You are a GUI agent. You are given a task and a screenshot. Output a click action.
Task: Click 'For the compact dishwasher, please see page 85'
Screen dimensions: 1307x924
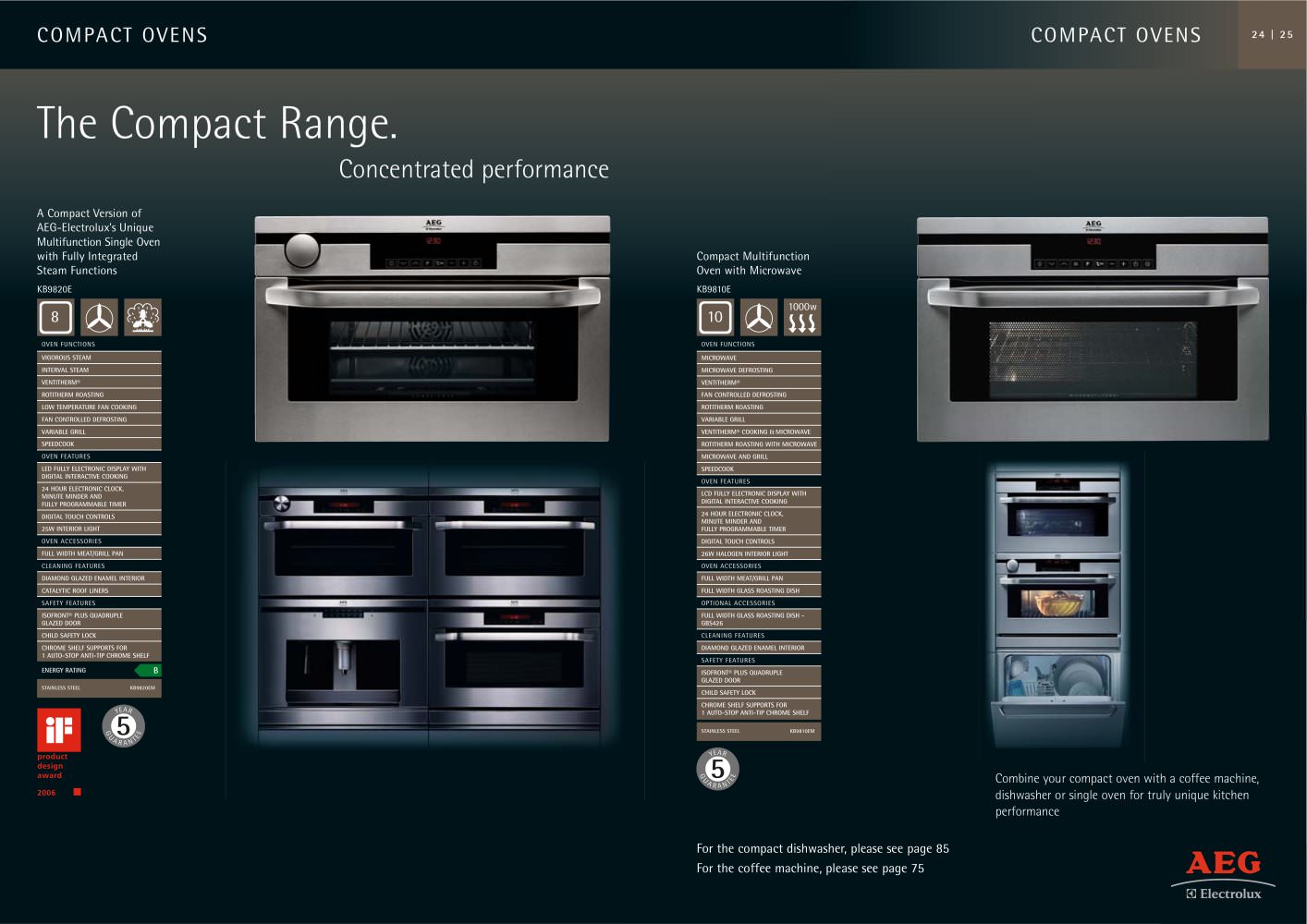pos(823,849)
